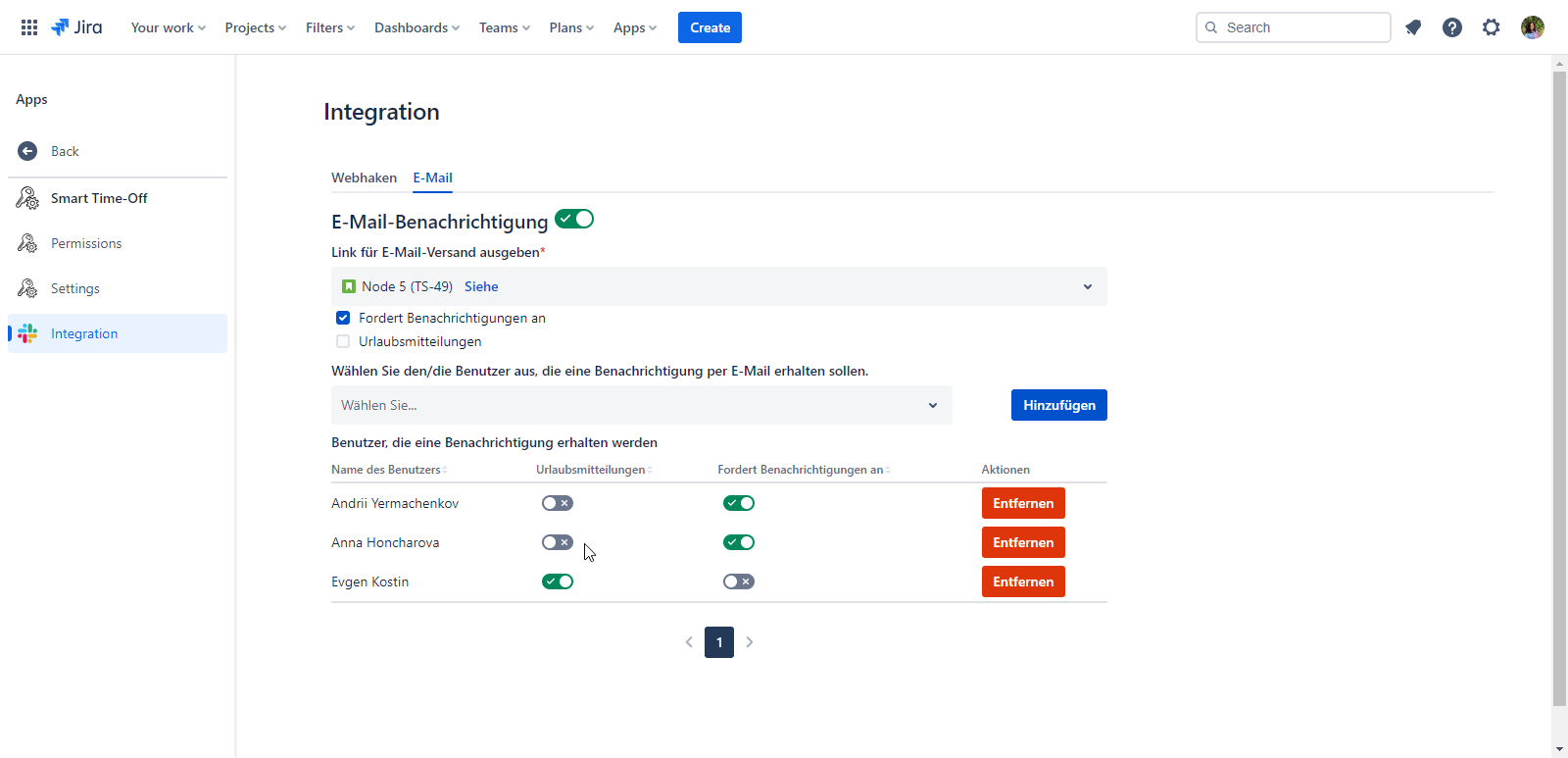Remove Evgen Kostin with Entfernen button

[1023, 581]
